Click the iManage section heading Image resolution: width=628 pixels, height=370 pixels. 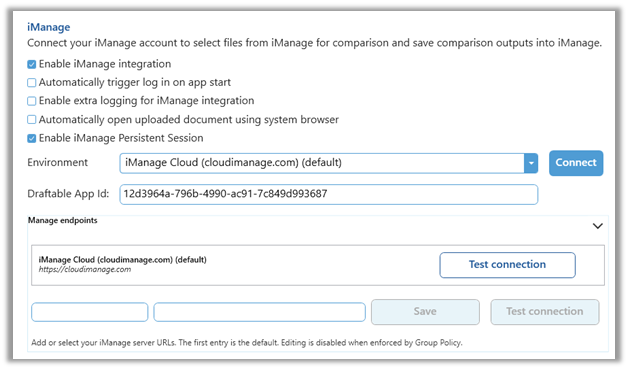click(48, 27)
